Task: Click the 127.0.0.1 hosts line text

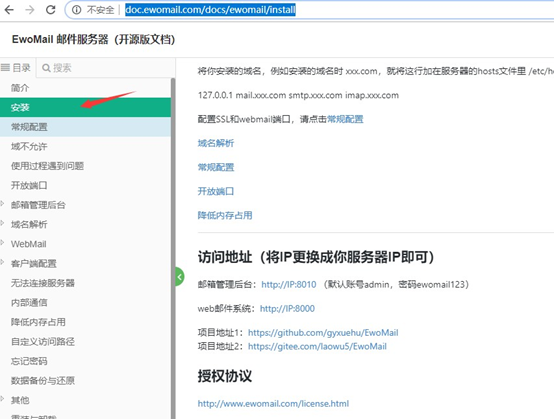Action: click(298, 95)
